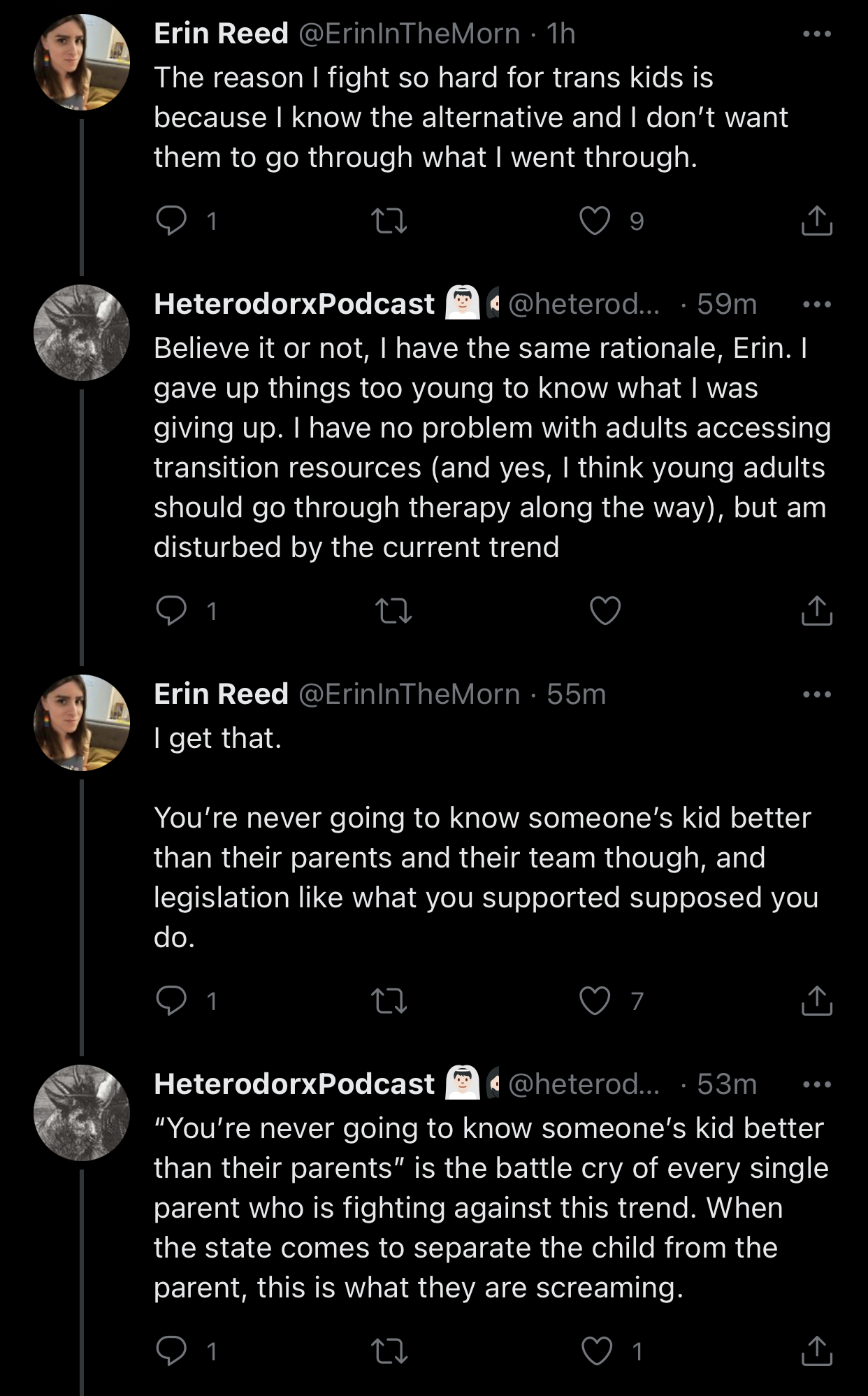The width and height of the screenshot is (868, 1396).
Task: Open more options on HeterodorxPodcast 53m tweet
Action: (x=816, y=1084)
